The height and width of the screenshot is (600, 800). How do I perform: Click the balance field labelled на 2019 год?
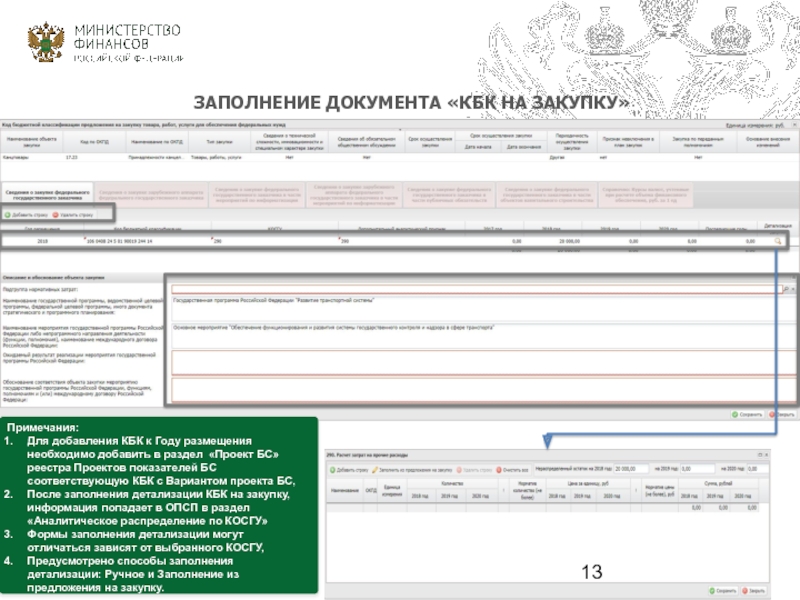697,468
